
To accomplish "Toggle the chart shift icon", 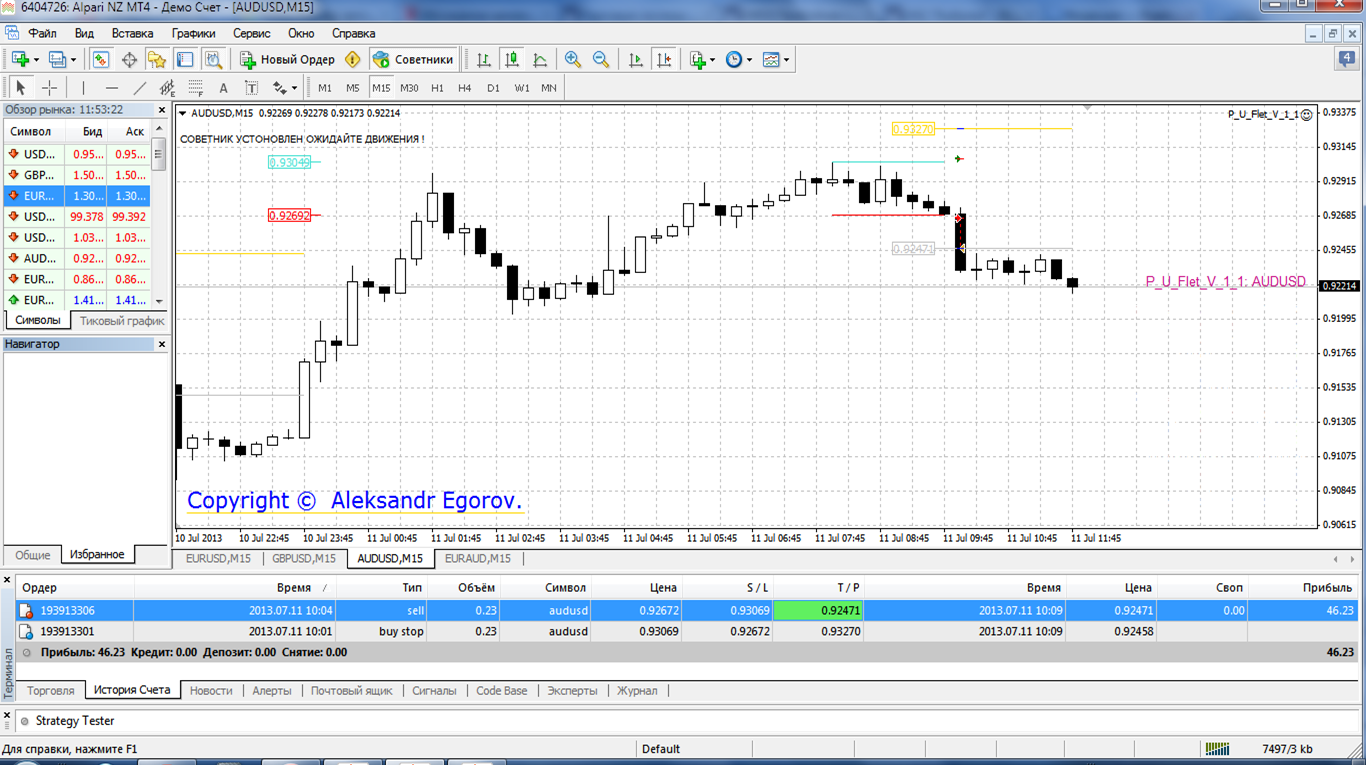I will [664, 60].
